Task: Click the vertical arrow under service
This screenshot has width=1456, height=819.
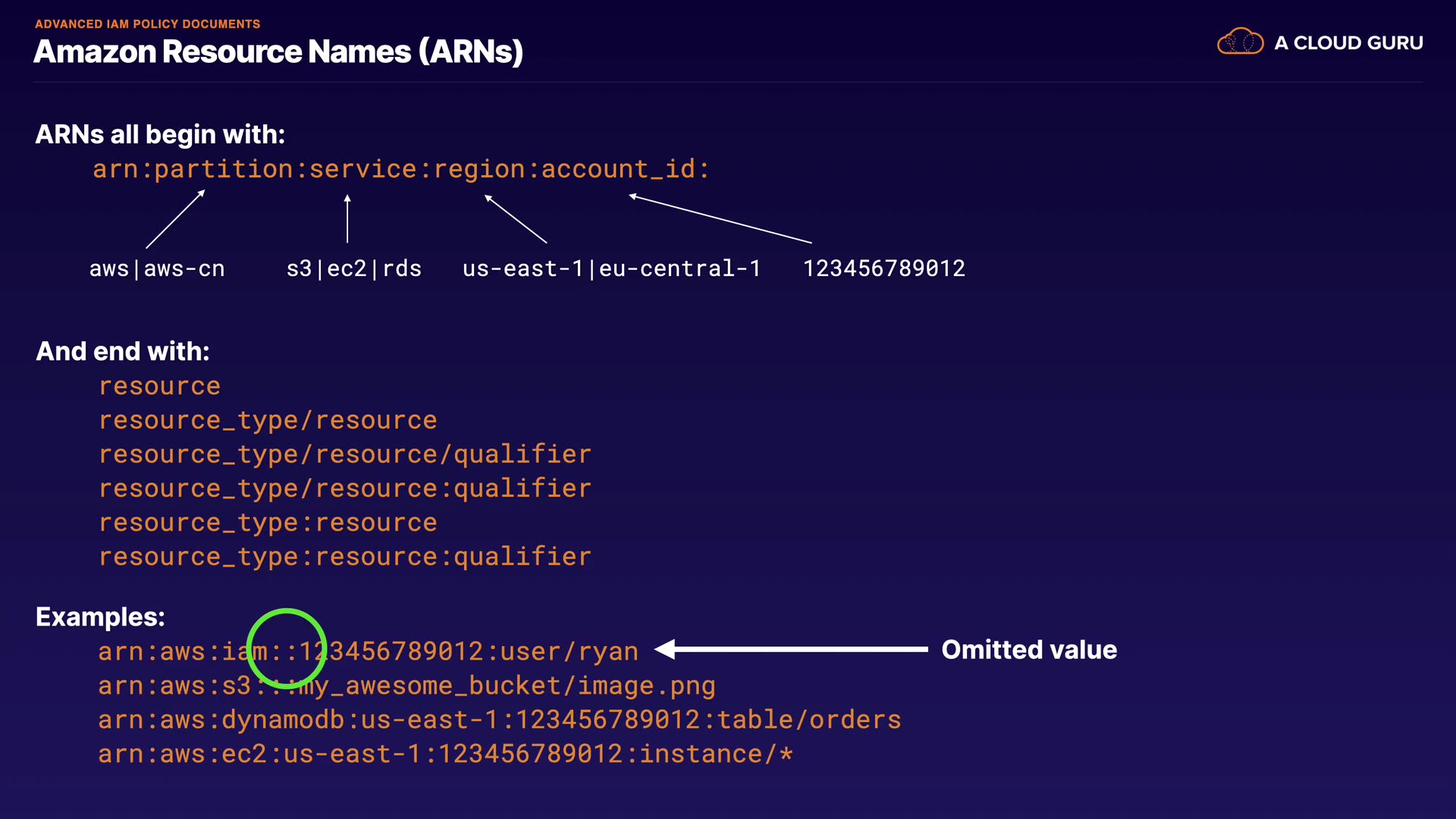Action: click(x=347, y=219)
